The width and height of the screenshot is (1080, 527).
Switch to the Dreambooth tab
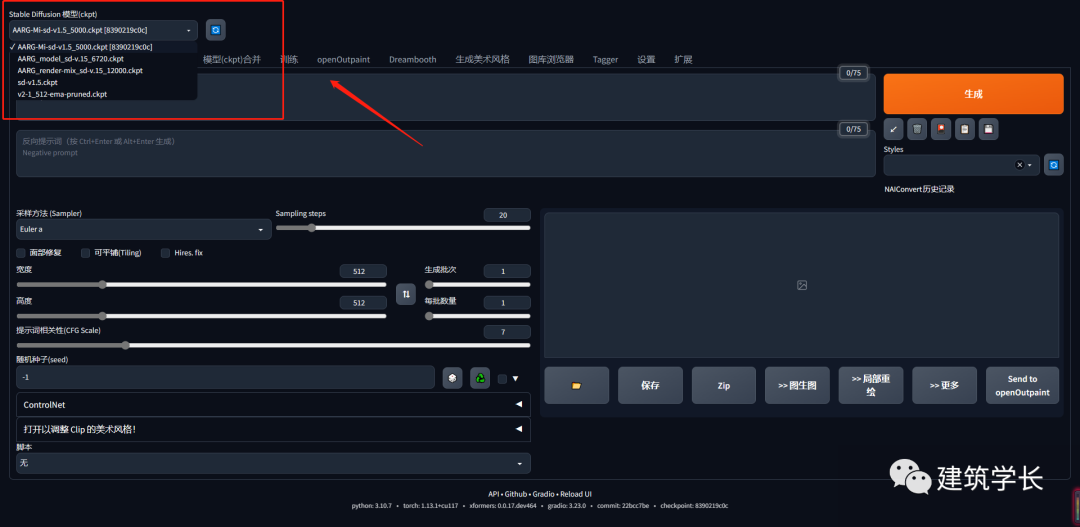click(x=413, y=60)
